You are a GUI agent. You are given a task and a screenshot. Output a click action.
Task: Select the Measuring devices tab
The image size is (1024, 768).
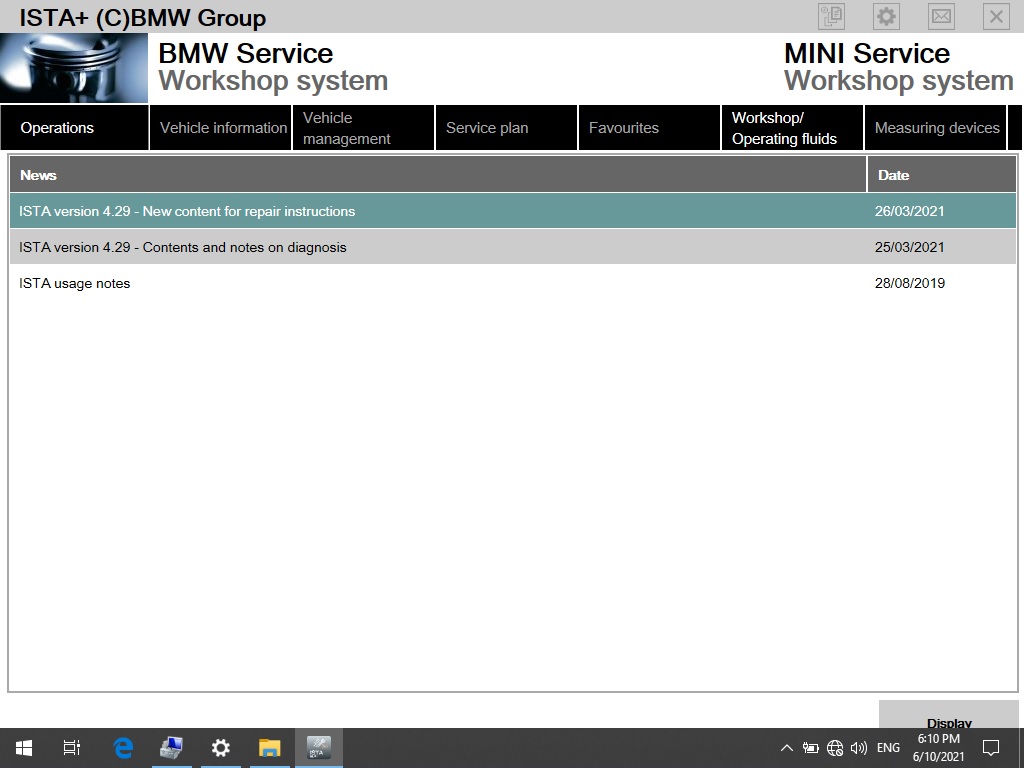click(936, 128)
